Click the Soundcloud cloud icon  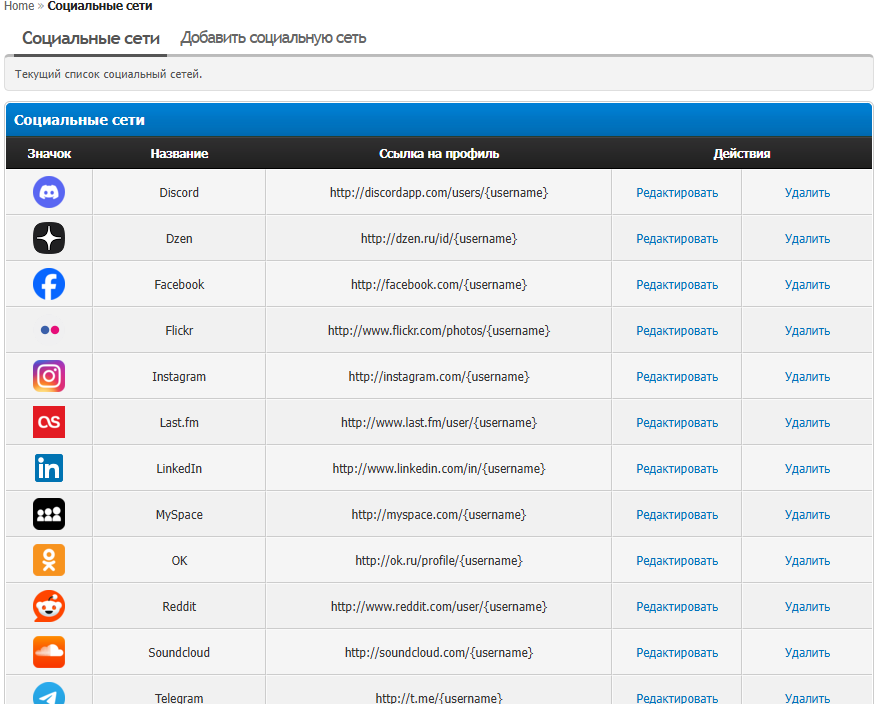tap(49, 652)
